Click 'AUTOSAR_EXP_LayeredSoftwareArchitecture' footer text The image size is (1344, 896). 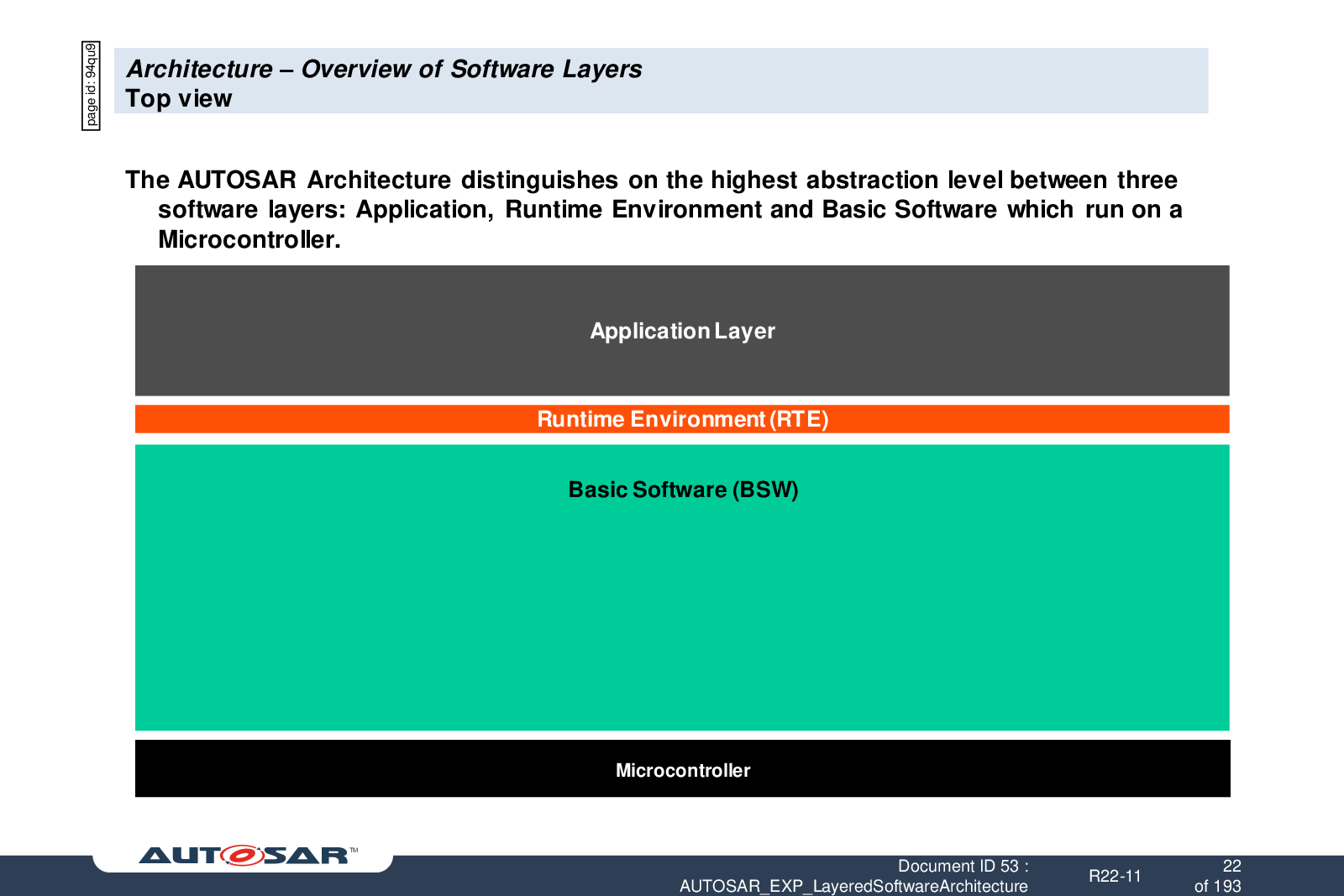[853, 886]
